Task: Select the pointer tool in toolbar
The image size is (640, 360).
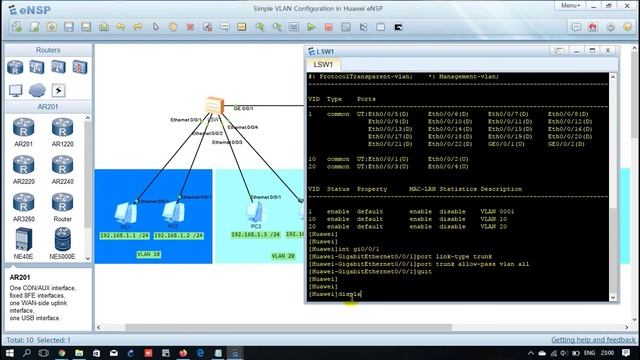Action: pyautogui.click(x=156, y=27)
